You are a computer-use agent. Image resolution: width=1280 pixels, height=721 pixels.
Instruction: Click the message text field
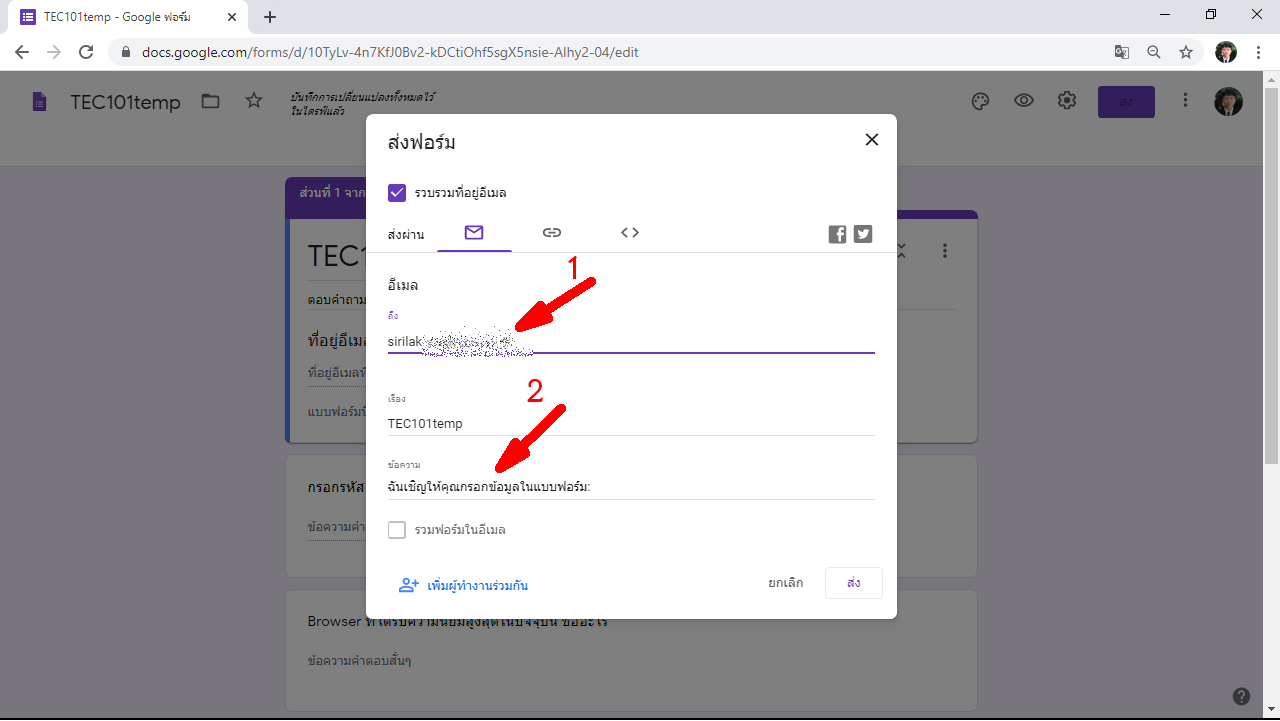click(x=630, y=488)
